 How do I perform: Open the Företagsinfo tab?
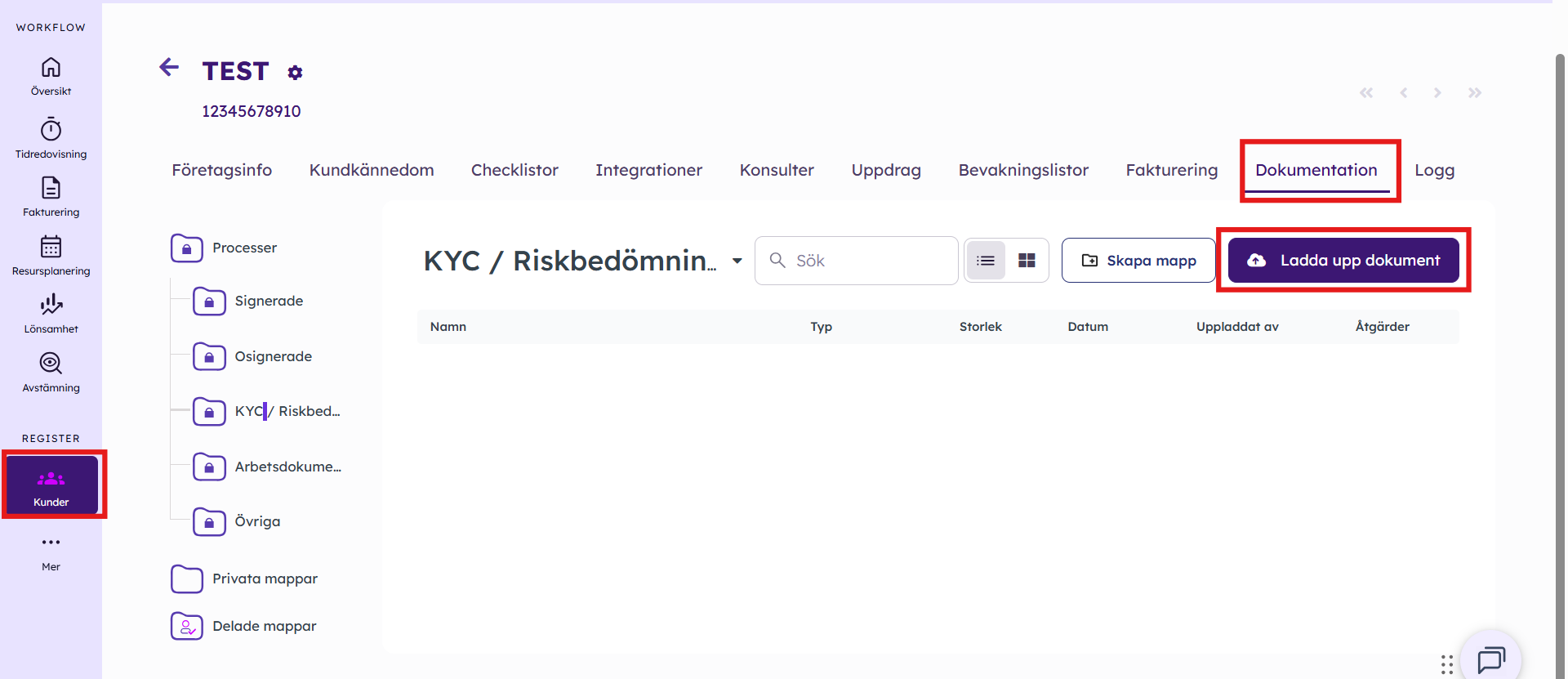click(222, 170)
